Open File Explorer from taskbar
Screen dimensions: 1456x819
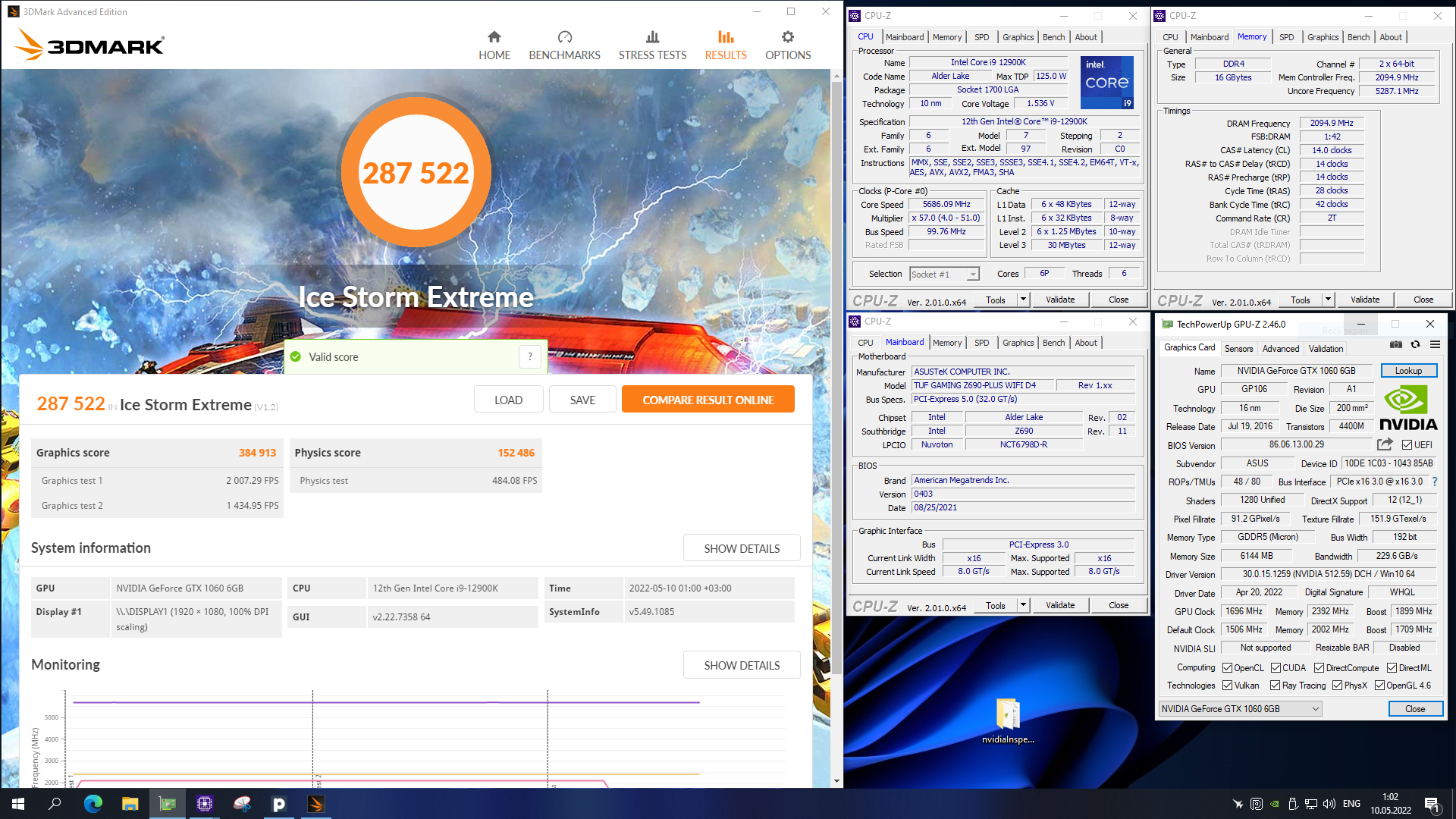pyautogui.click(x=130, y=804)
